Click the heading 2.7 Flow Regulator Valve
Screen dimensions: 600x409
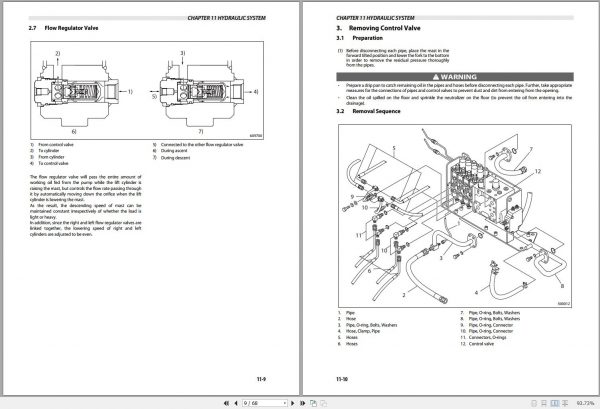click(64, 28)
